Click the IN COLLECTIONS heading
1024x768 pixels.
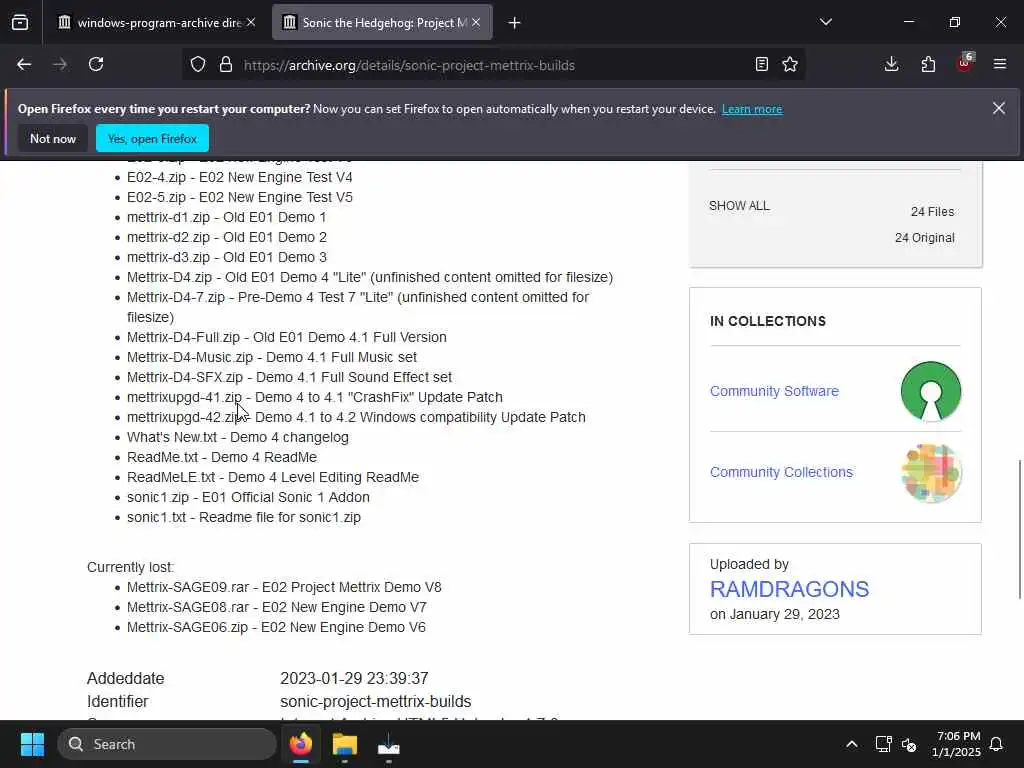767,321
